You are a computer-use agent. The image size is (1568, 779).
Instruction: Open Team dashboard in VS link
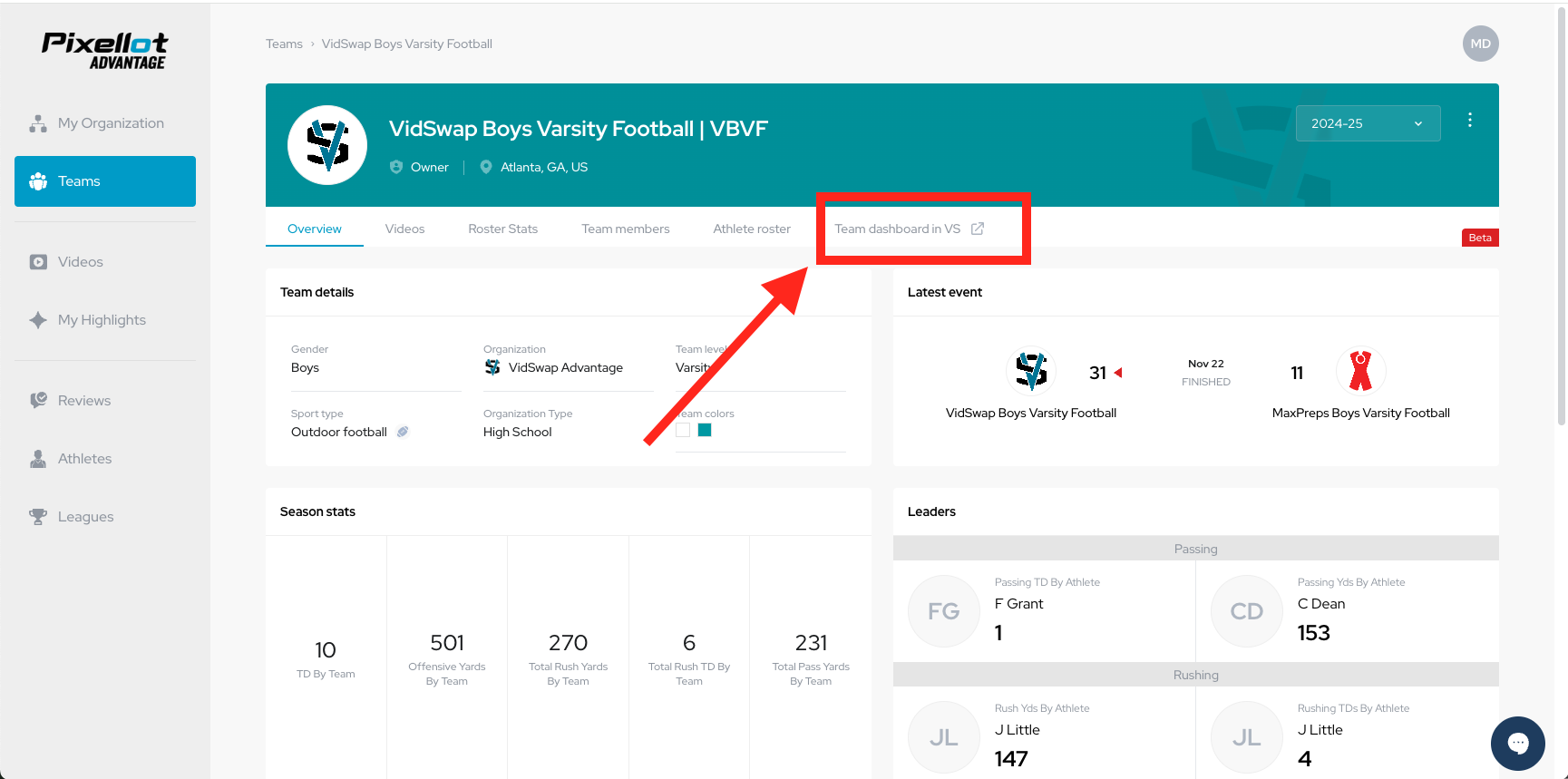tap(909, 229)
